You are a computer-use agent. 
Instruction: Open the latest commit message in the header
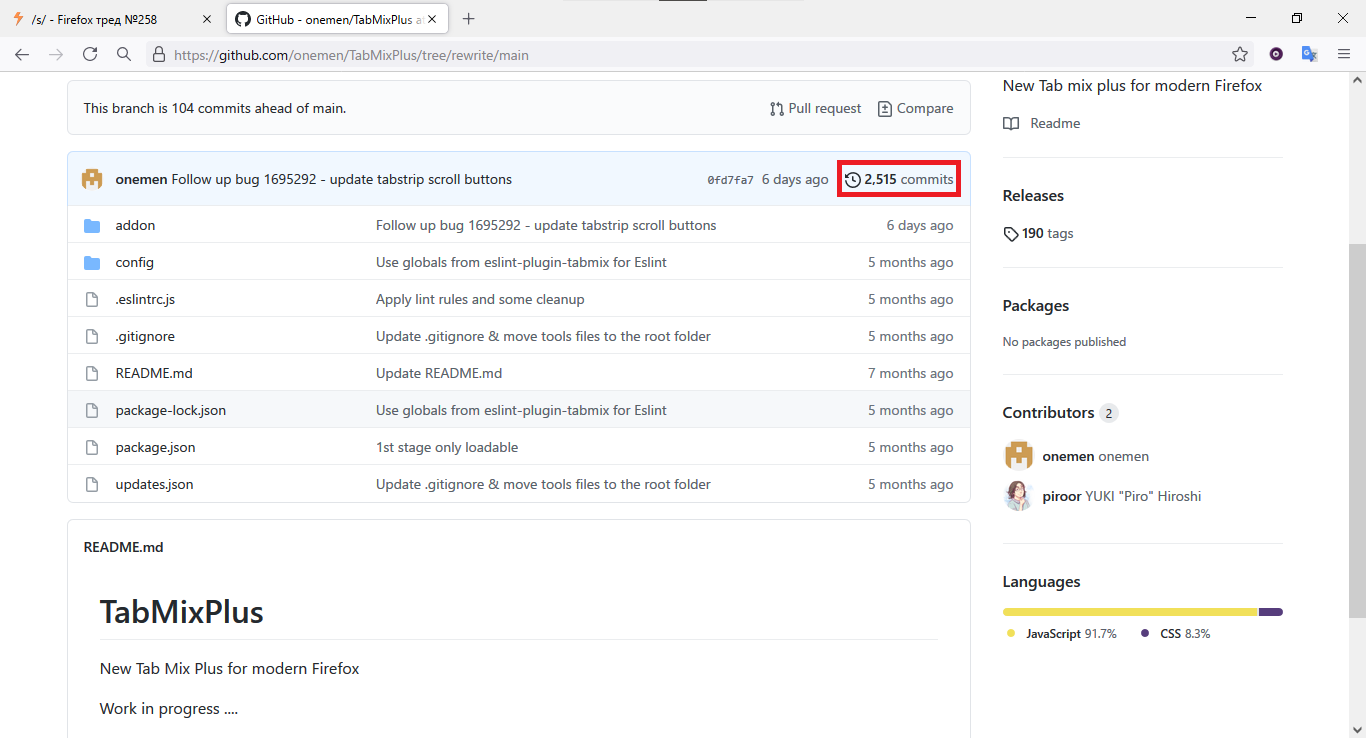point(342,179)
